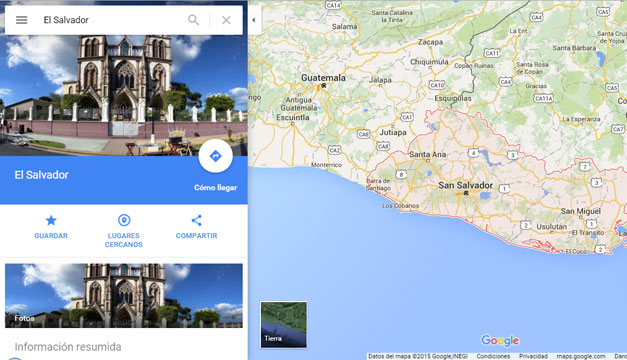
Task: Open Cómo llegar directions link
Action: 216,188
